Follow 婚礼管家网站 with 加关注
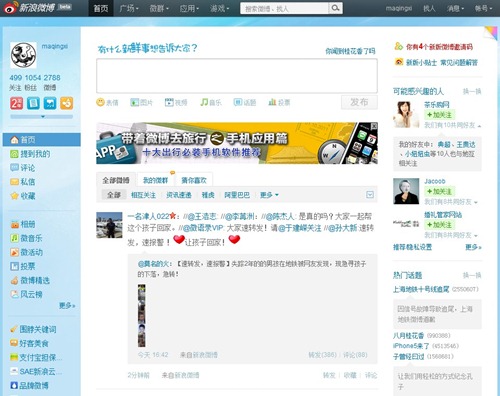This screenshot has height=396, width=500. pos(439,225)
